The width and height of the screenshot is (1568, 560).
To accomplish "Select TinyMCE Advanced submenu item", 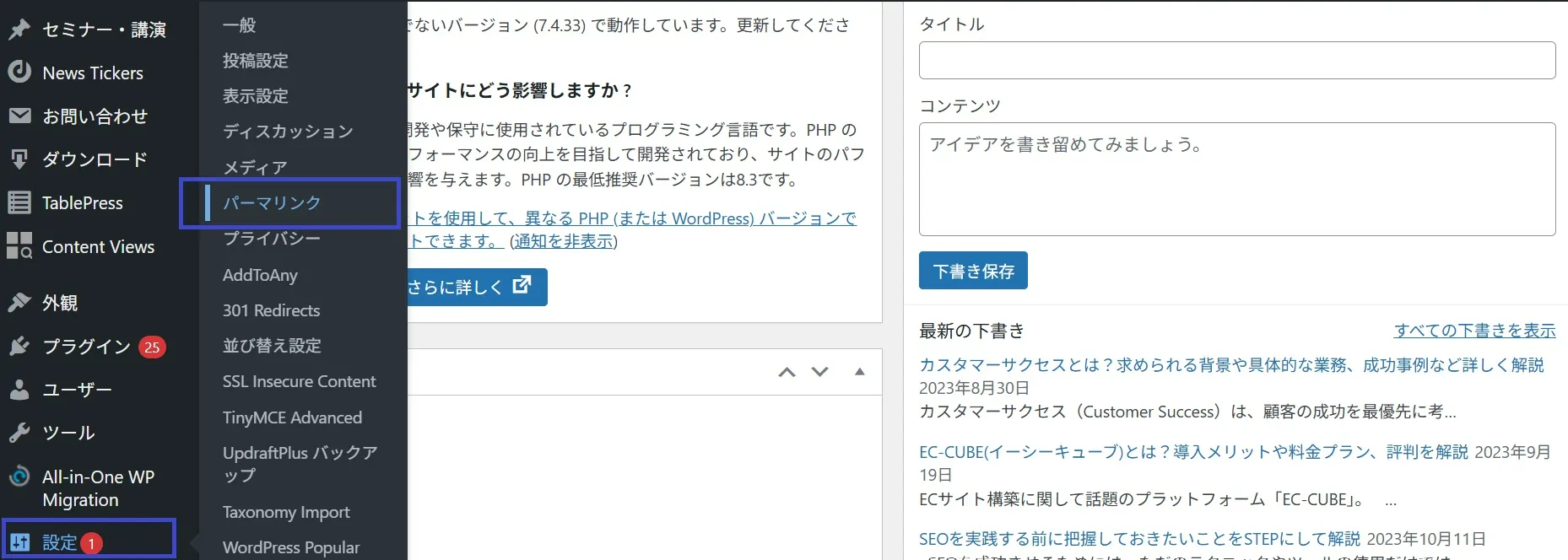I will (x=292, y=417).
